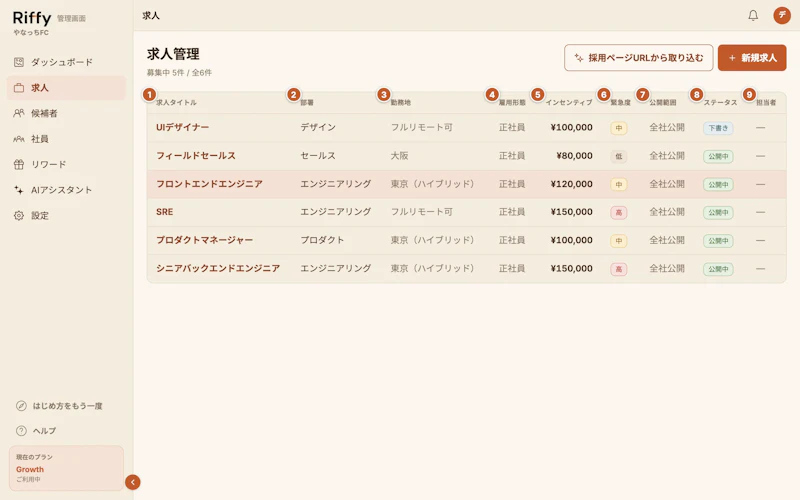The height and width of the screenshot is (500, 800).
Task: Click the ステータス column header
Action: (x=720, y=103)
